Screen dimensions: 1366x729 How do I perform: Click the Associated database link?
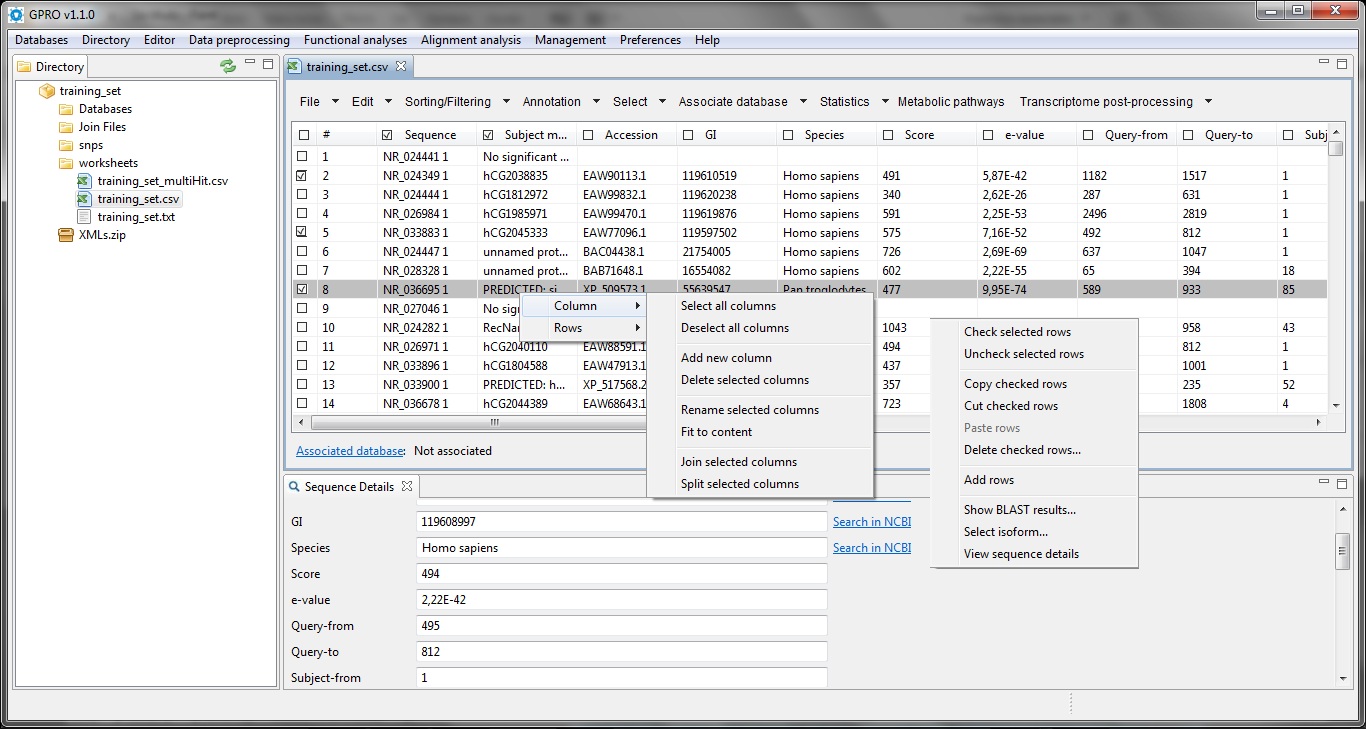350,451
